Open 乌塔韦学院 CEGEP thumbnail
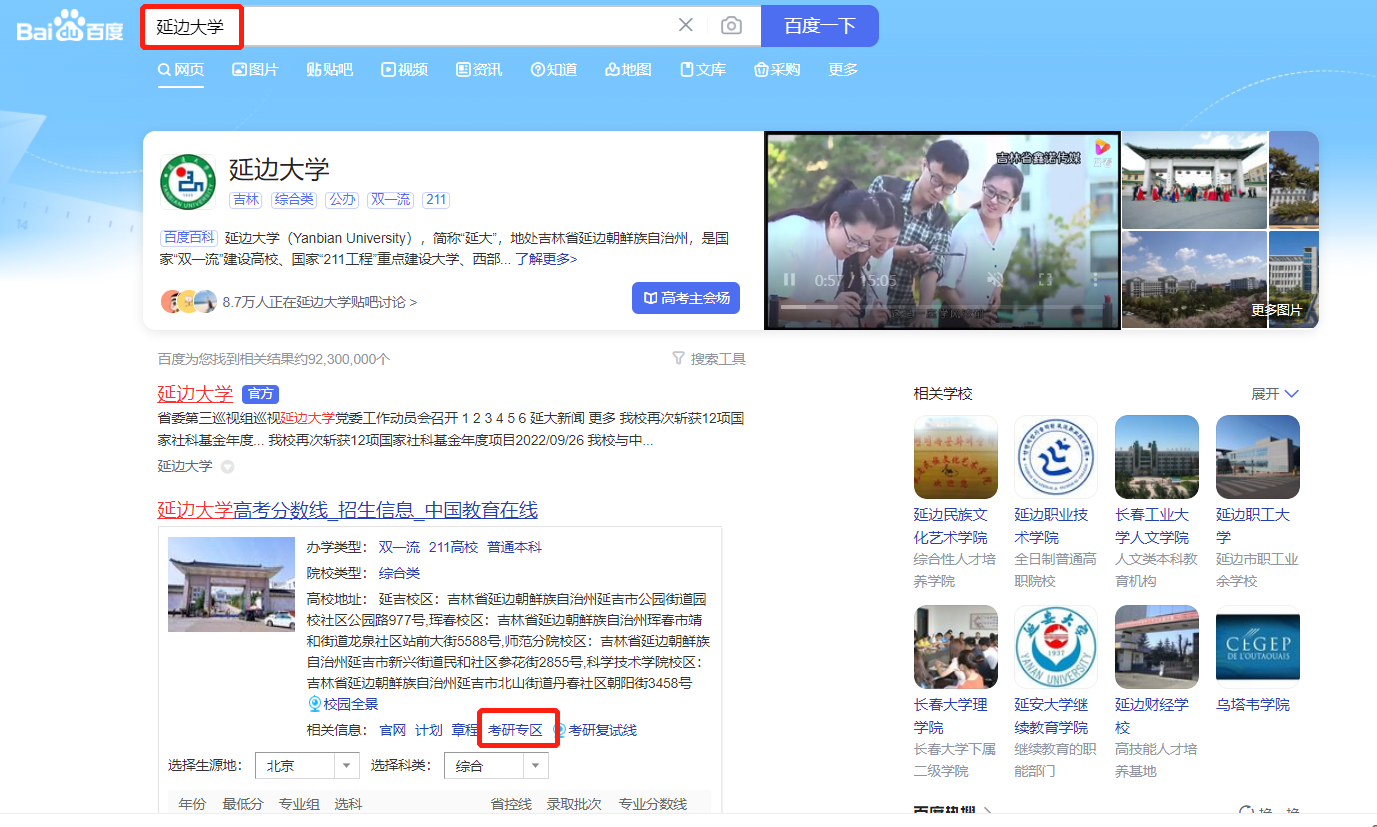 [x=1258, y=647]
